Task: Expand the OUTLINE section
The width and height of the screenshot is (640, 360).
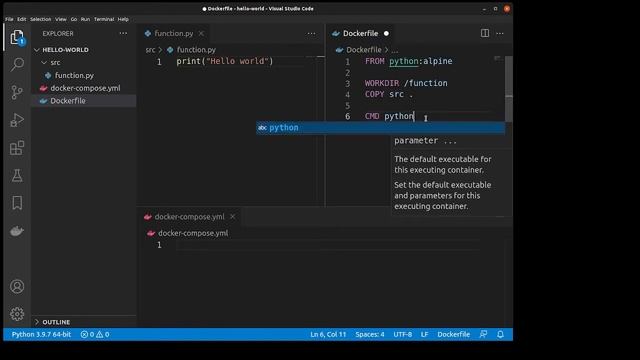Action: coord(37,322)
